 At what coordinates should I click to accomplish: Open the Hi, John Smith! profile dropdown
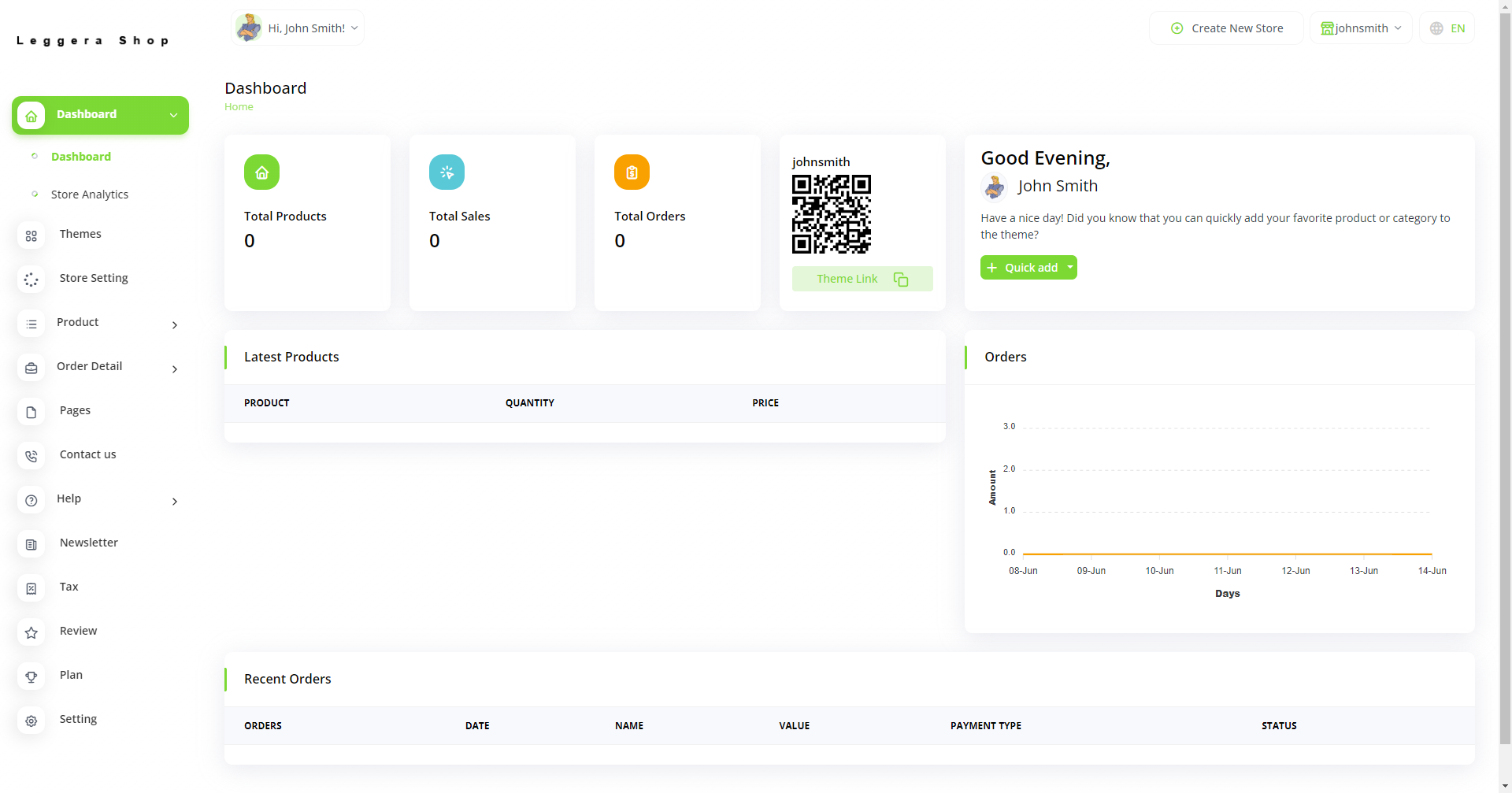[x=298, y=28]
